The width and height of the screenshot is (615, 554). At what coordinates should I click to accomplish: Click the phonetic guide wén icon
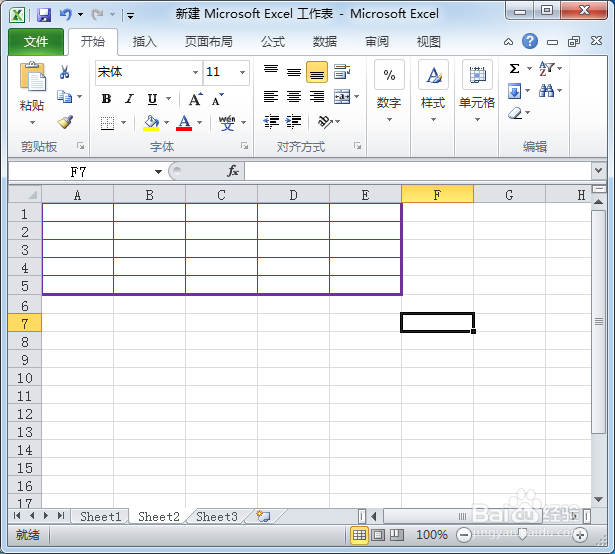click(227, 123)
